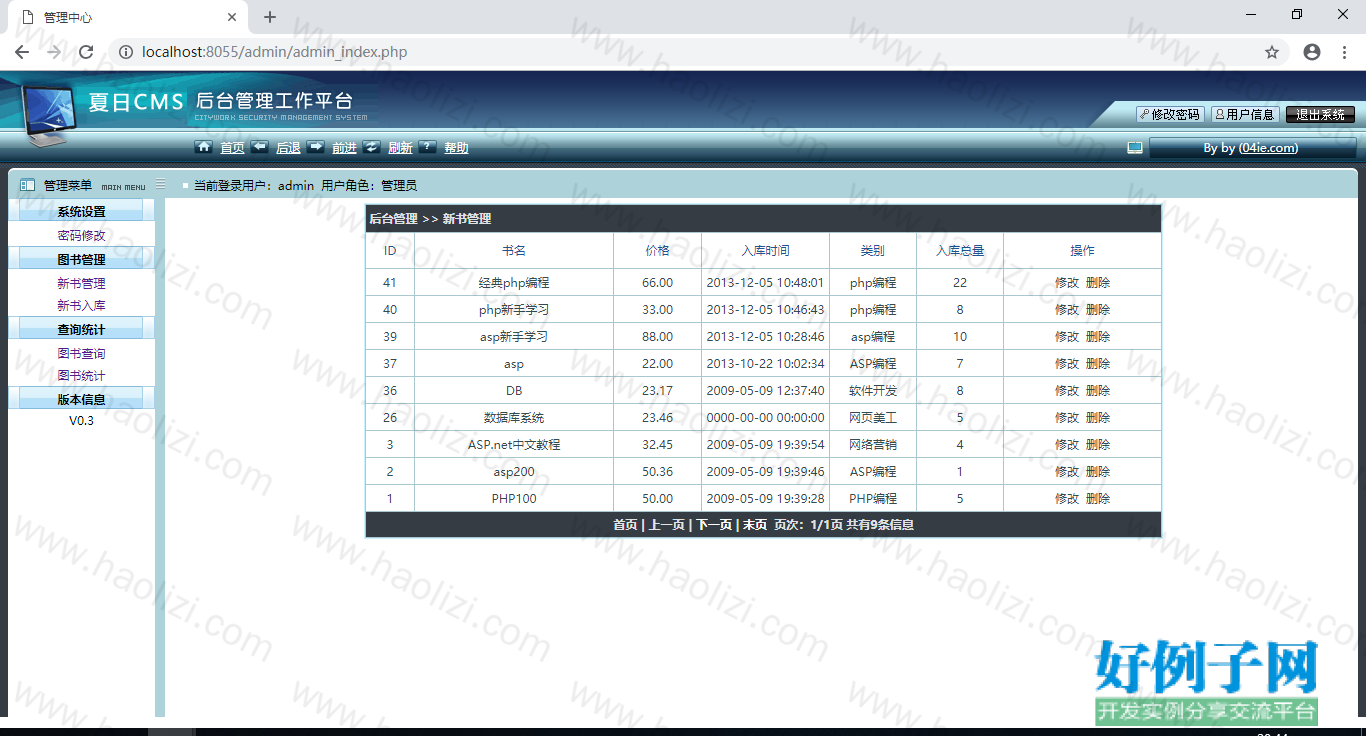Open the 首页 toolbar link

(x=232, y=148)
